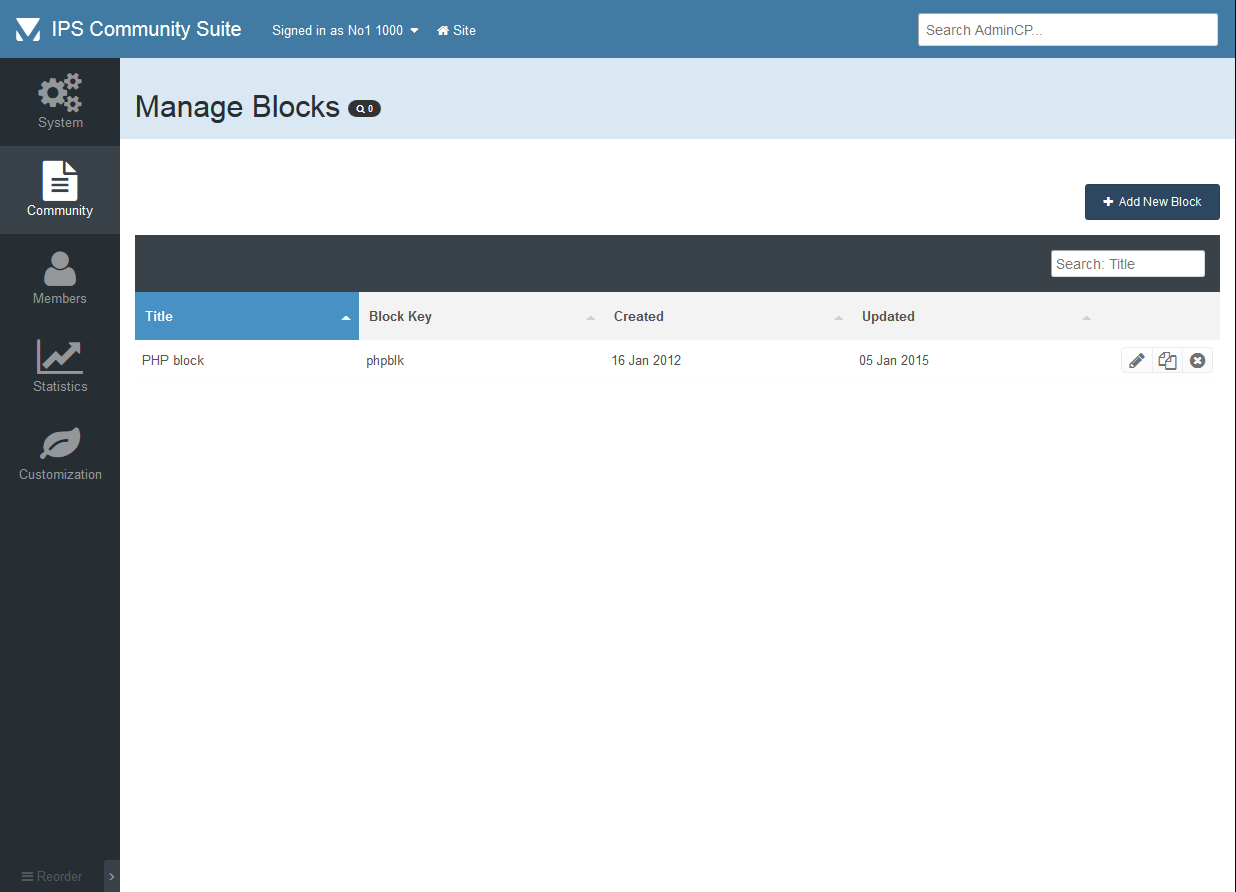Open the Statistics chart icon
This screenshot has height=892, width=1236.
(x=60, y=357)
